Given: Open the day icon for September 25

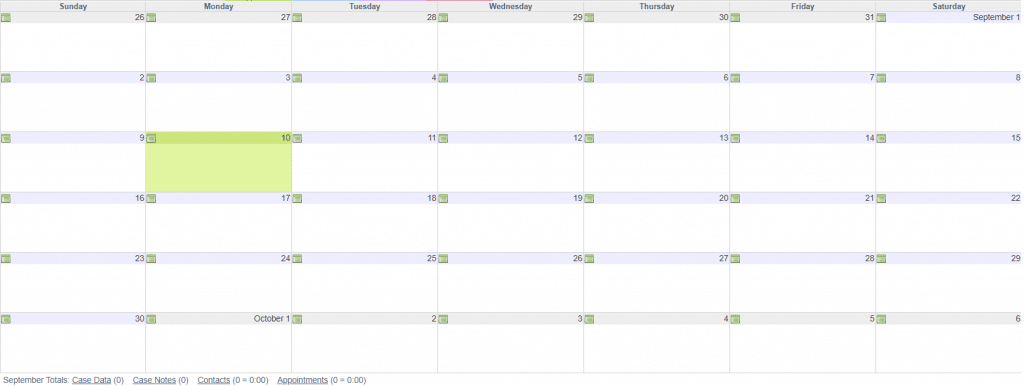Looking at the screenshot, I should (x=298, y=259).
